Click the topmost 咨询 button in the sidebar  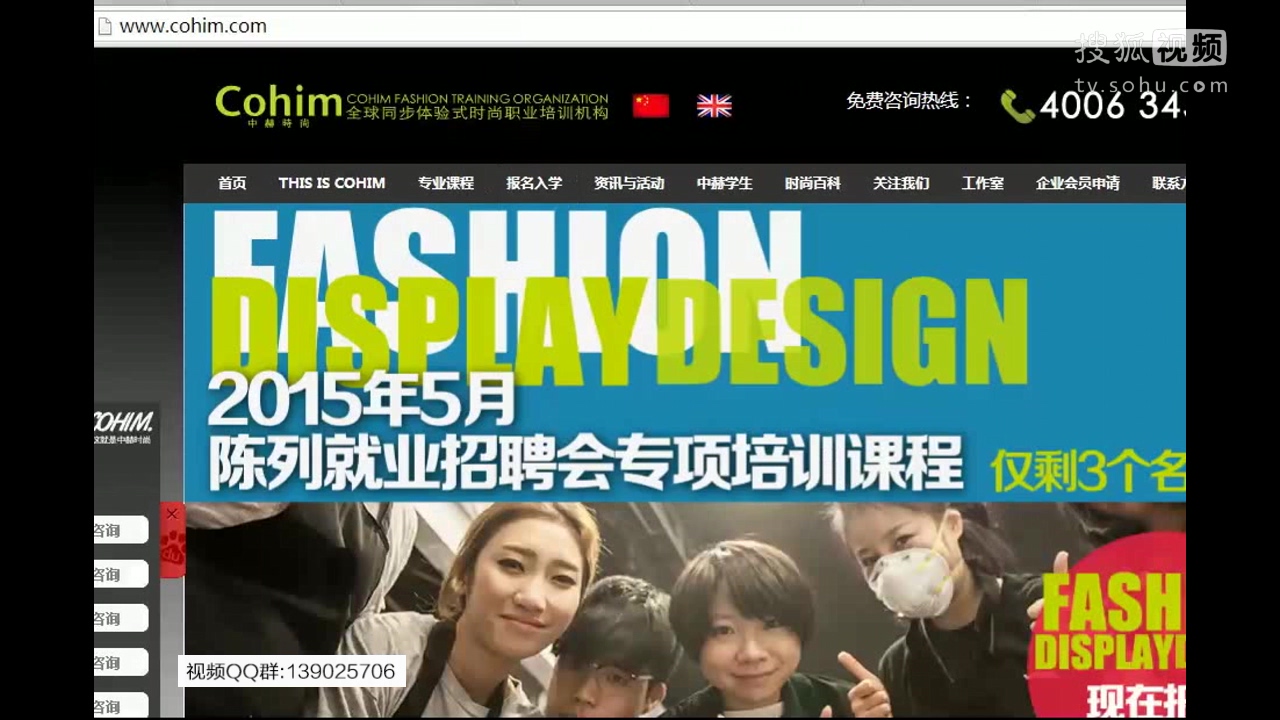[x=121, y=530]
